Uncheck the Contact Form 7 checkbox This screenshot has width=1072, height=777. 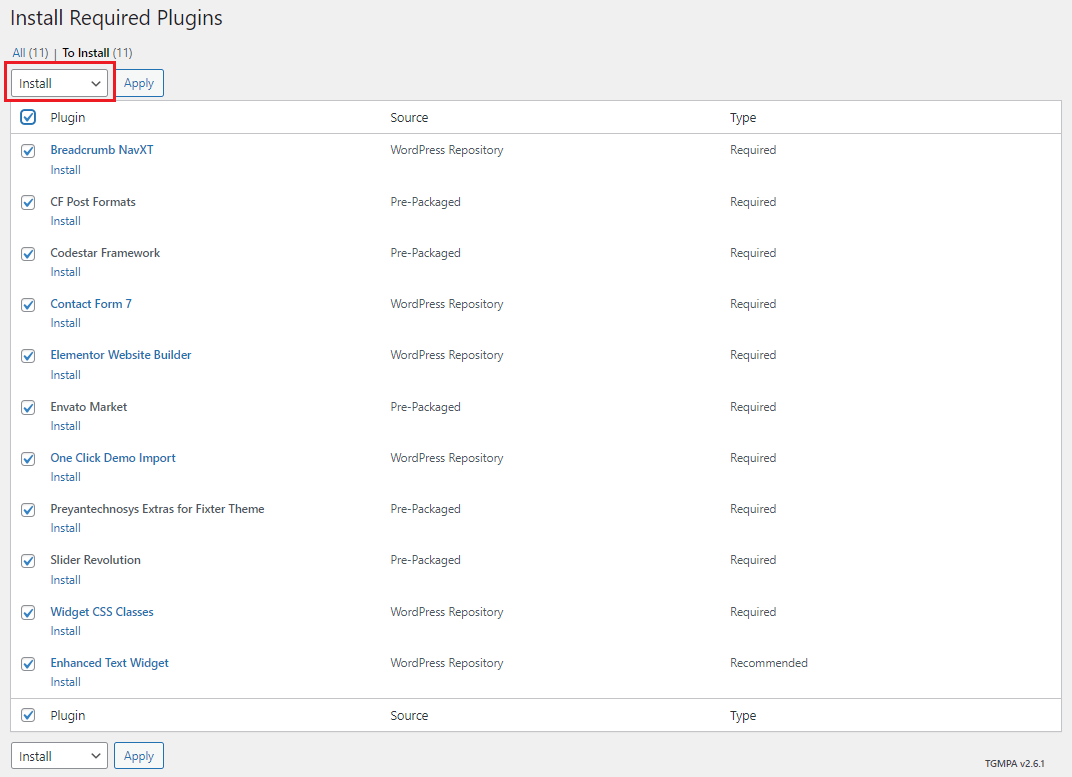point(28,305)
